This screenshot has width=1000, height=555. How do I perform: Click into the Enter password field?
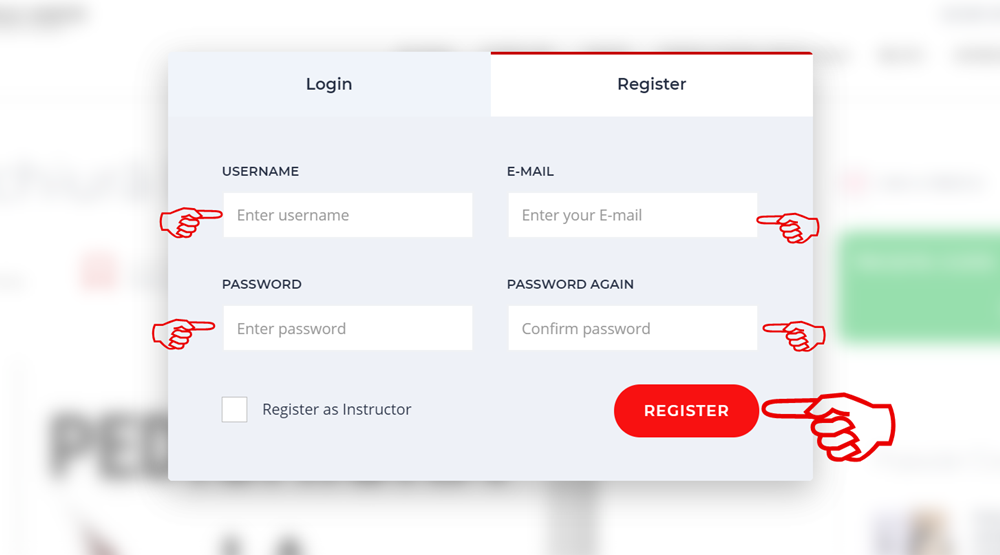click(348, 328)
